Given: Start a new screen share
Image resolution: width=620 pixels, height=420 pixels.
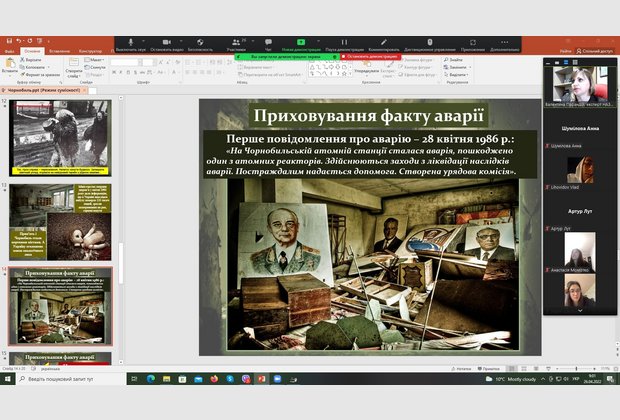Looking at the screenshot, I should [301, 43].
